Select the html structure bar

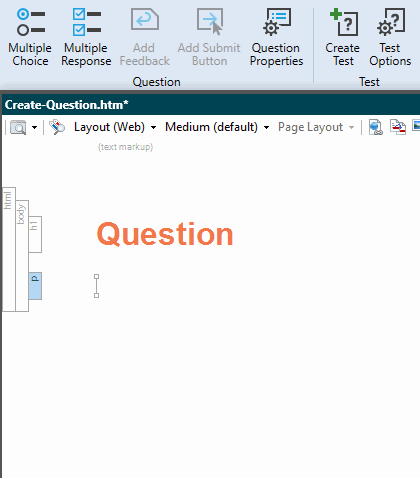pyautogui.click(x=9, y=249)
